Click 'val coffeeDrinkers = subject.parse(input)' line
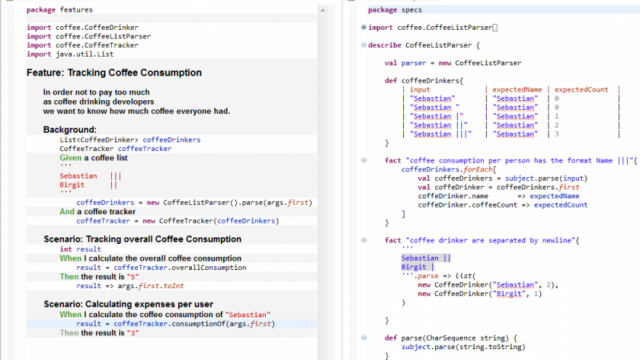Viewport: 640px width, 360px height. click(503, 179)
